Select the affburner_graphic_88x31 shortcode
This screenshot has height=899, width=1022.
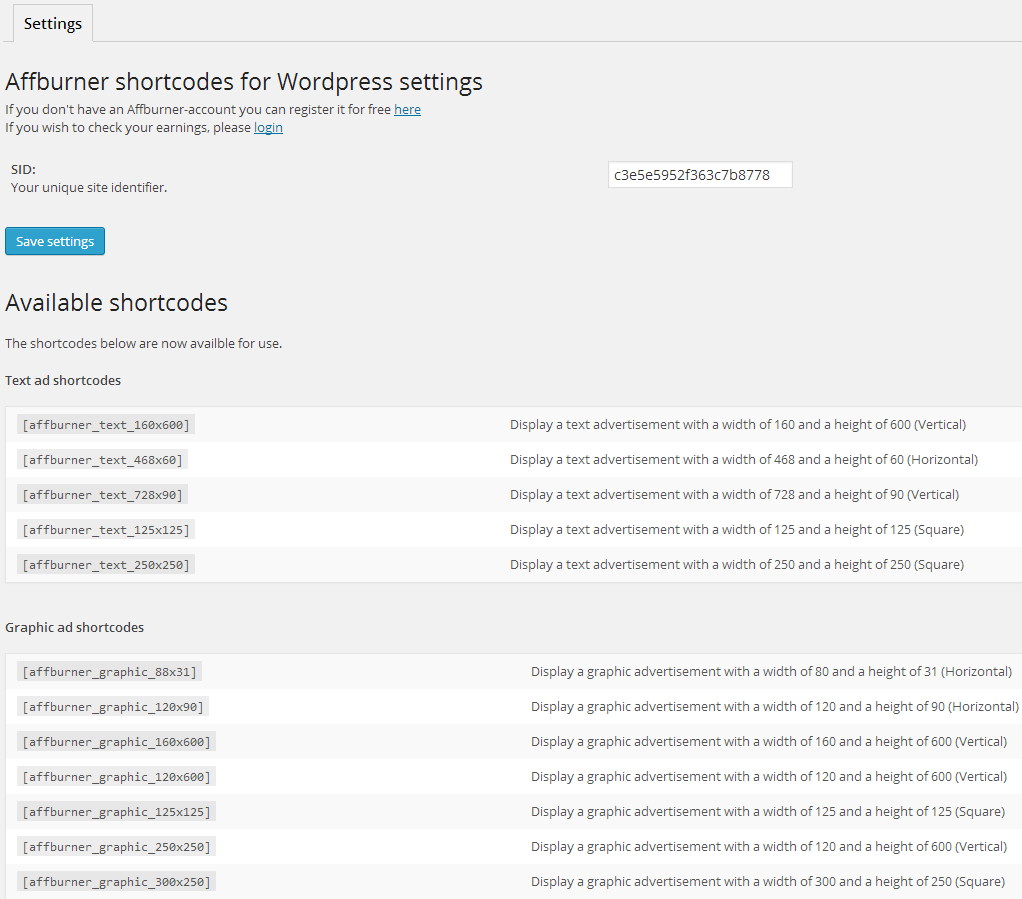(x=110, y=672)
